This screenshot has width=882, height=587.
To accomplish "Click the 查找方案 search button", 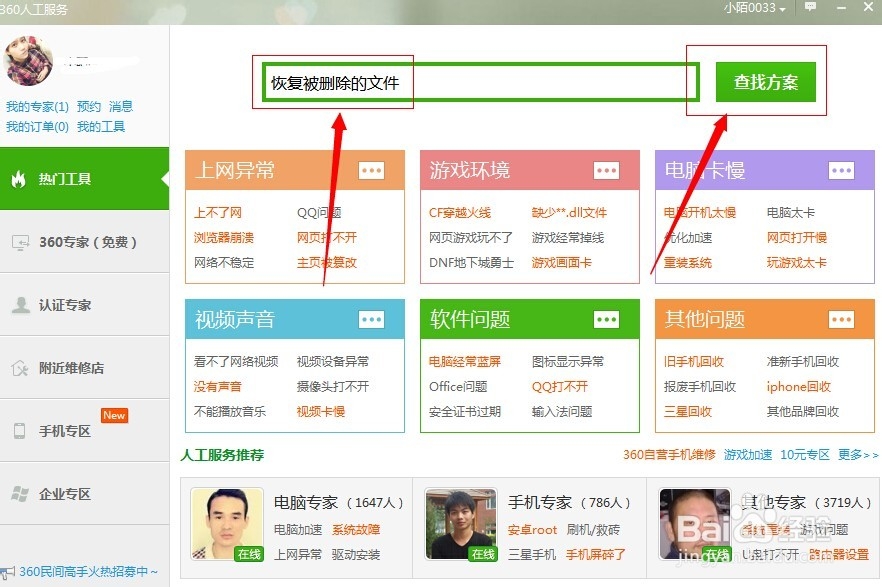I will [x=766, y=82].
